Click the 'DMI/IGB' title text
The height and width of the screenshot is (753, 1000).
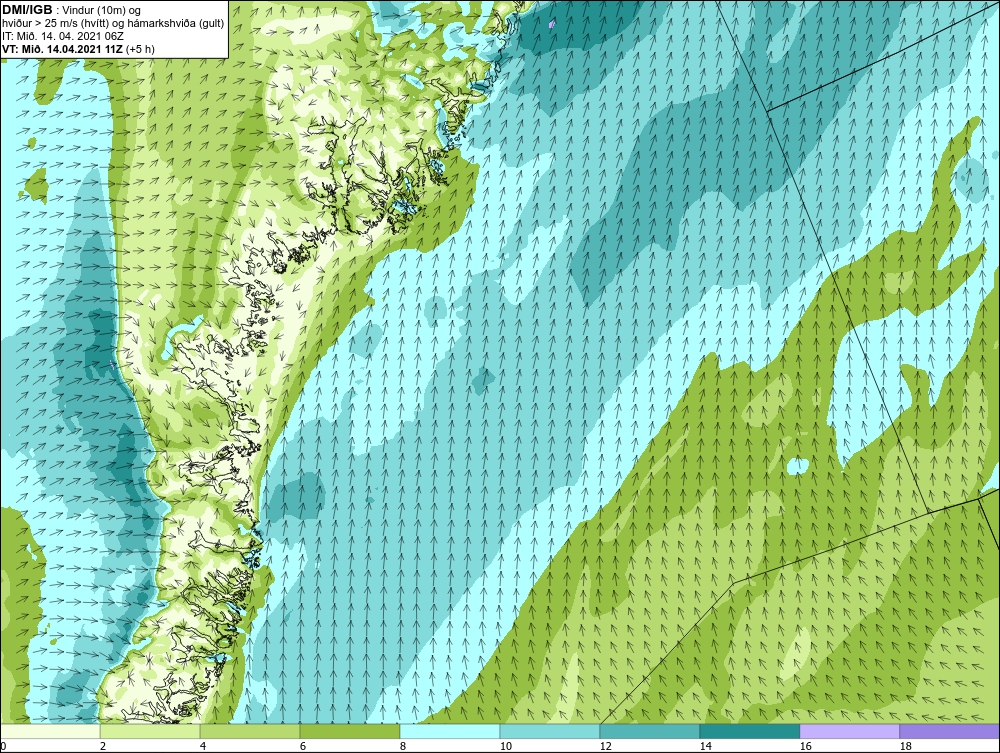(x=27, y=10)
